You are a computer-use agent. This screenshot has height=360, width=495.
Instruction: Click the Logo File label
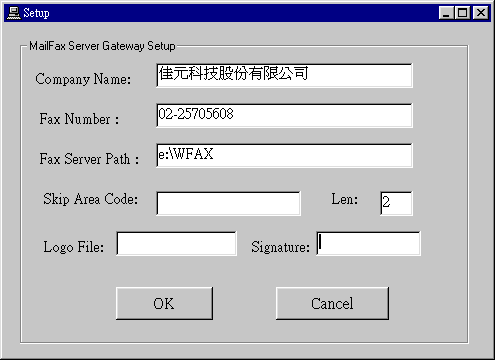(73, 247)
